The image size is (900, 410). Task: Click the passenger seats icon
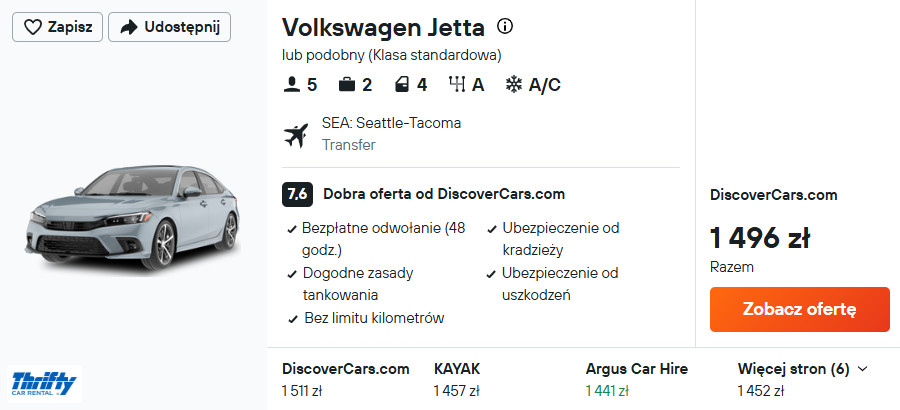292,84
